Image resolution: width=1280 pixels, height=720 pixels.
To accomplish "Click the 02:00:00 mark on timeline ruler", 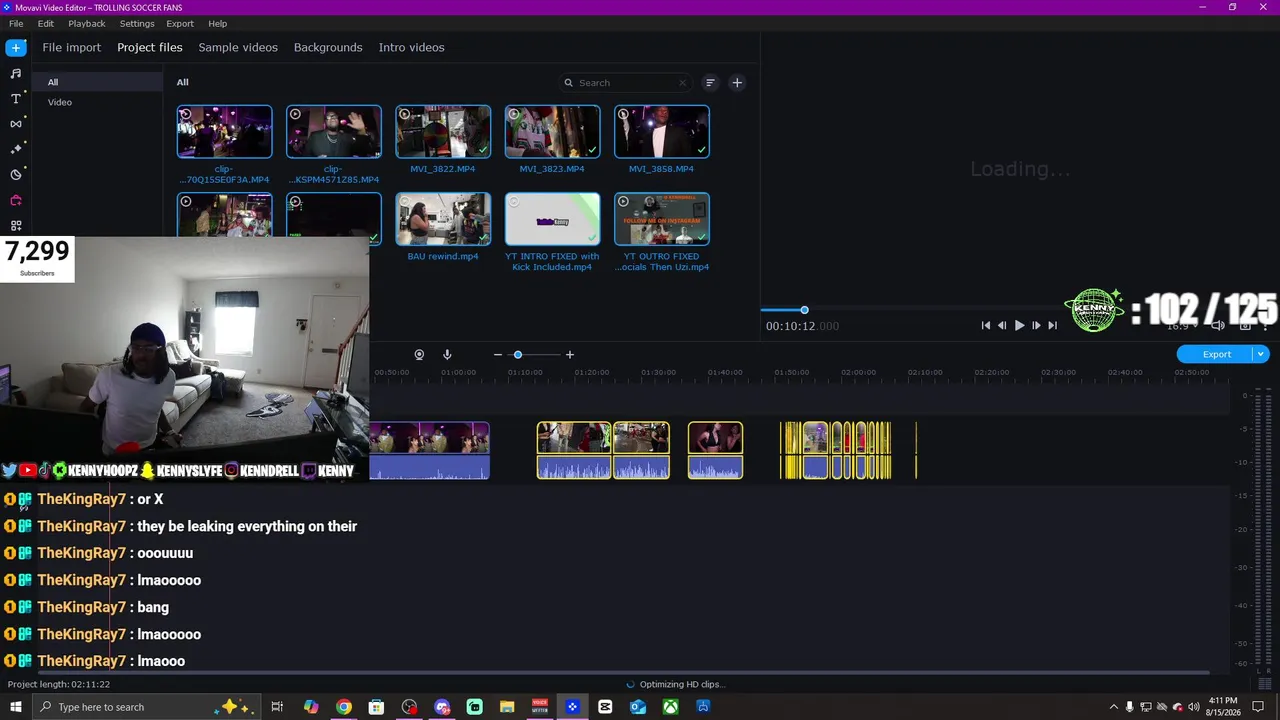I will pyautogui.click(x=858, y=373).
